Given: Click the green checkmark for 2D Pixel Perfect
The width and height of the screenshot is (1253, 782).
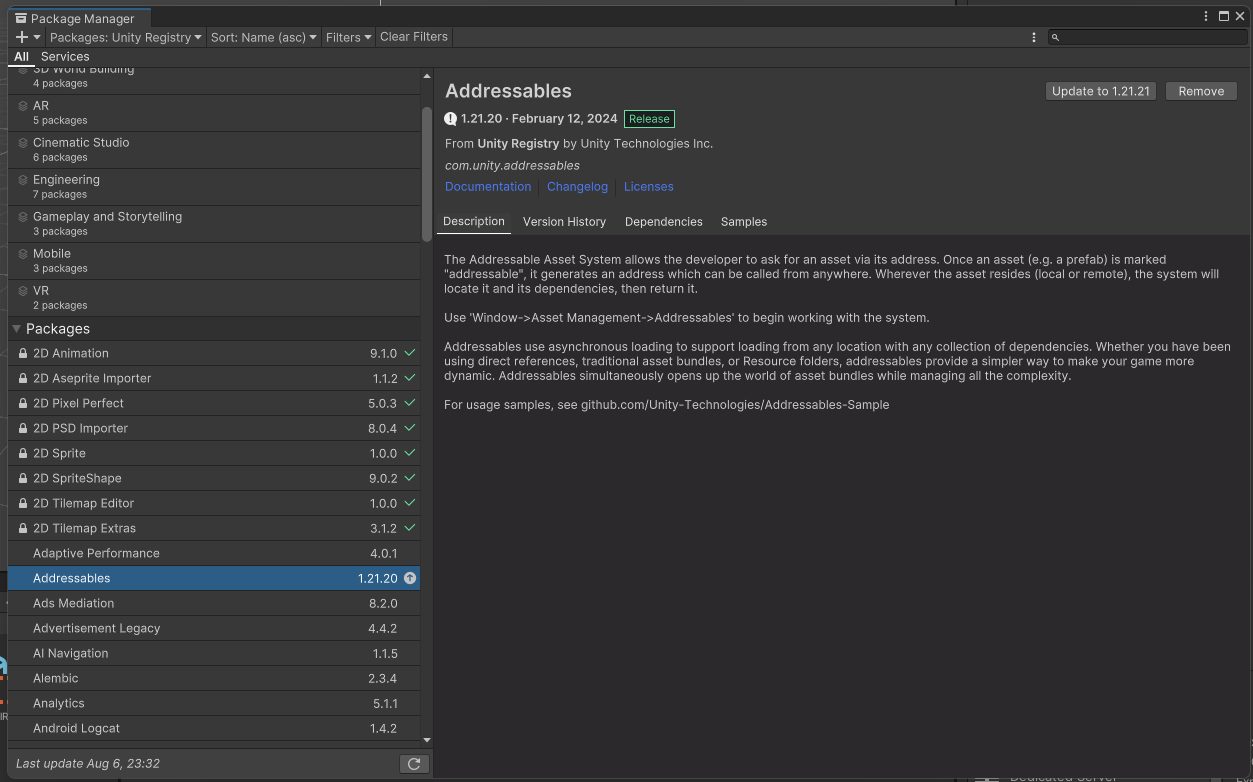Looking at the screenshot, I should point(410,403).
